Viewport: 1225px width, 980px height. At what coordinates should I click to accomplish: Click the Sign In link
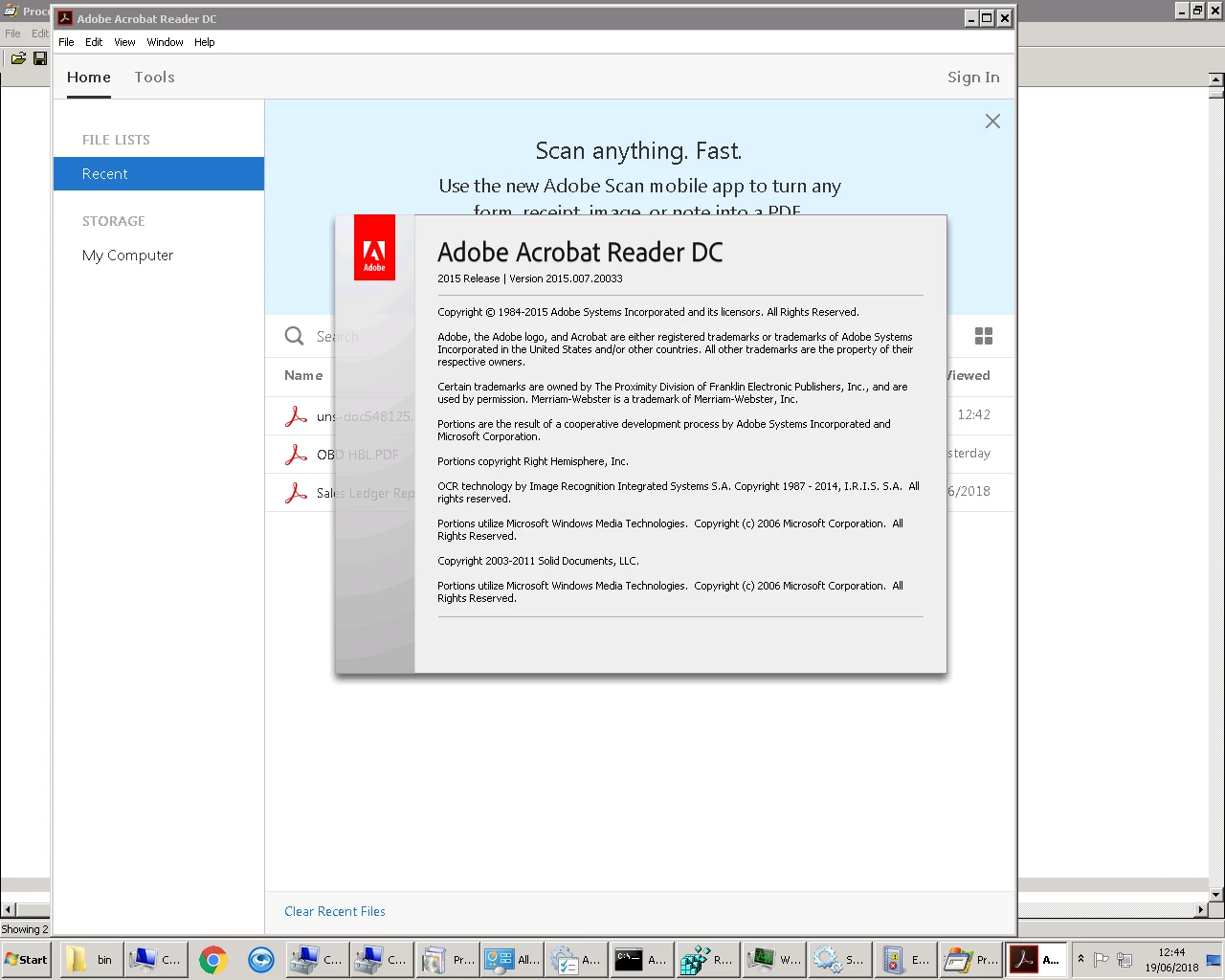point(973,78)
